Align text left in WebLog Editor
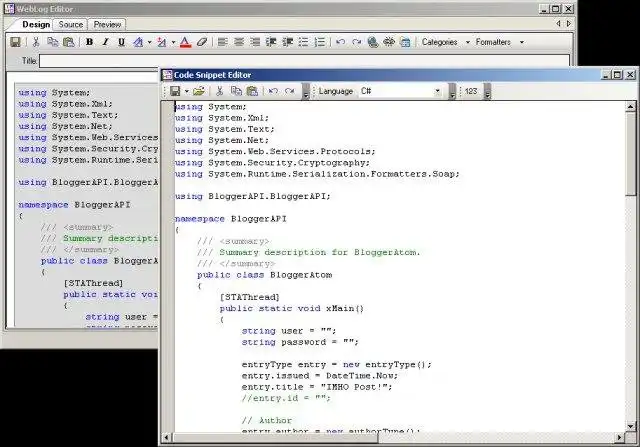The width and height of the screenshot is (640, 447). (222, 42)
